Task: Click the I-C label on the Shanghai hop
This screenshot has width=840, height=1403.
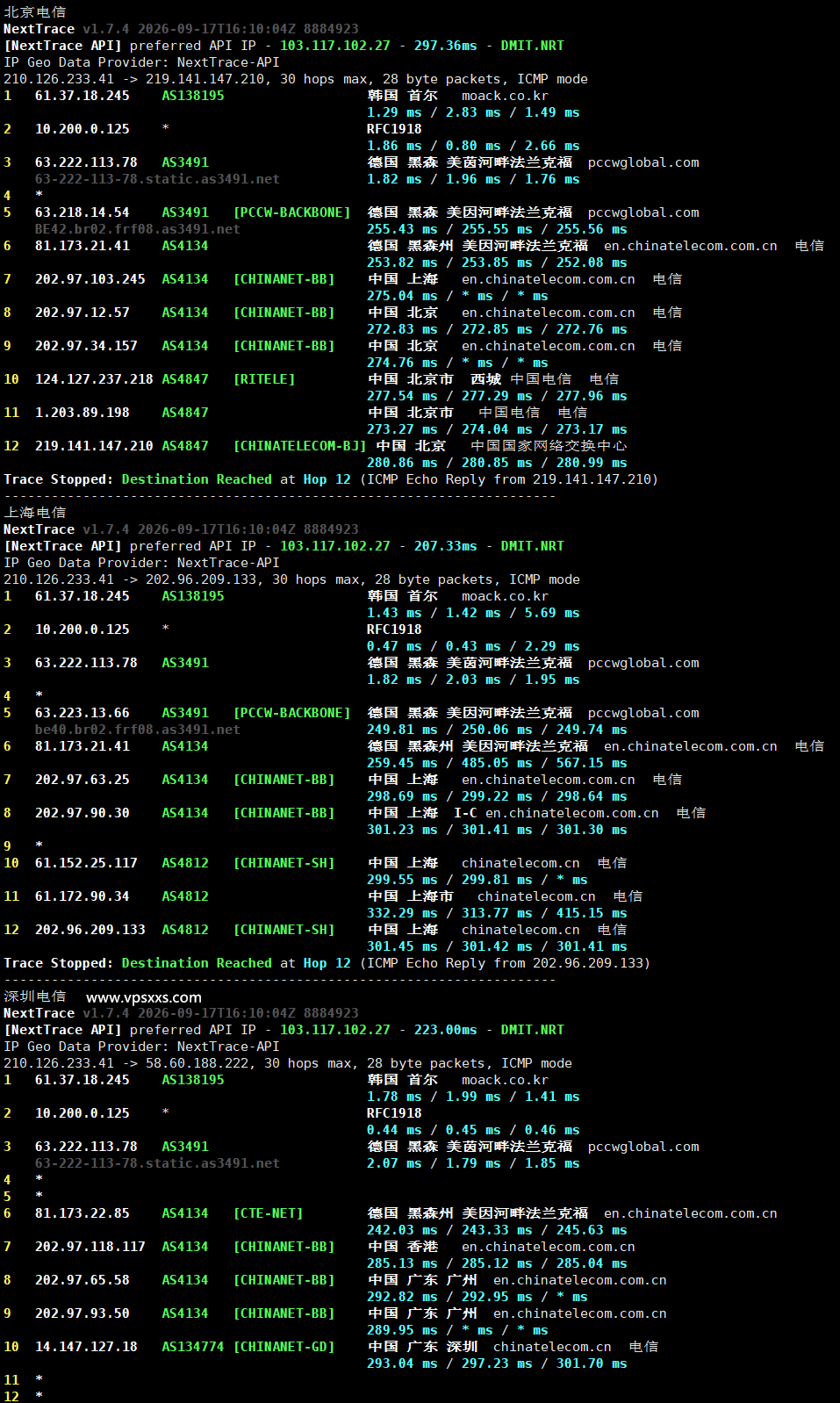Action: (465, 813)
